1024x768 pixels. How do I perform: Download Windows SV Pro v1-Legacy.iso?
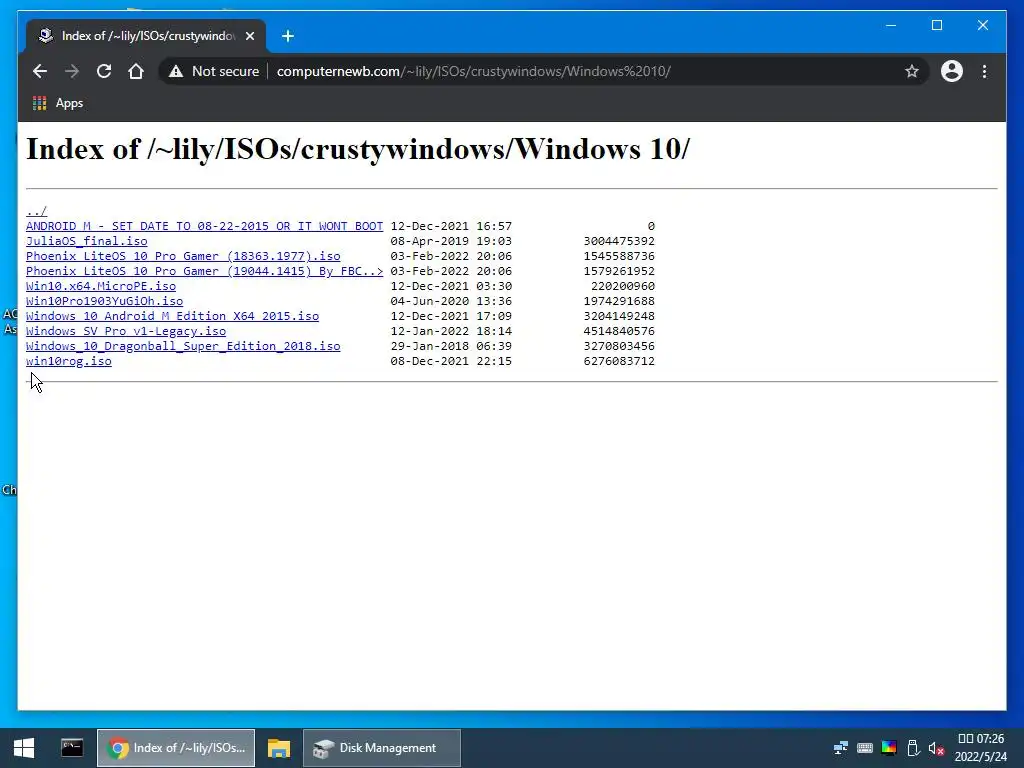(x=126, y=331)
